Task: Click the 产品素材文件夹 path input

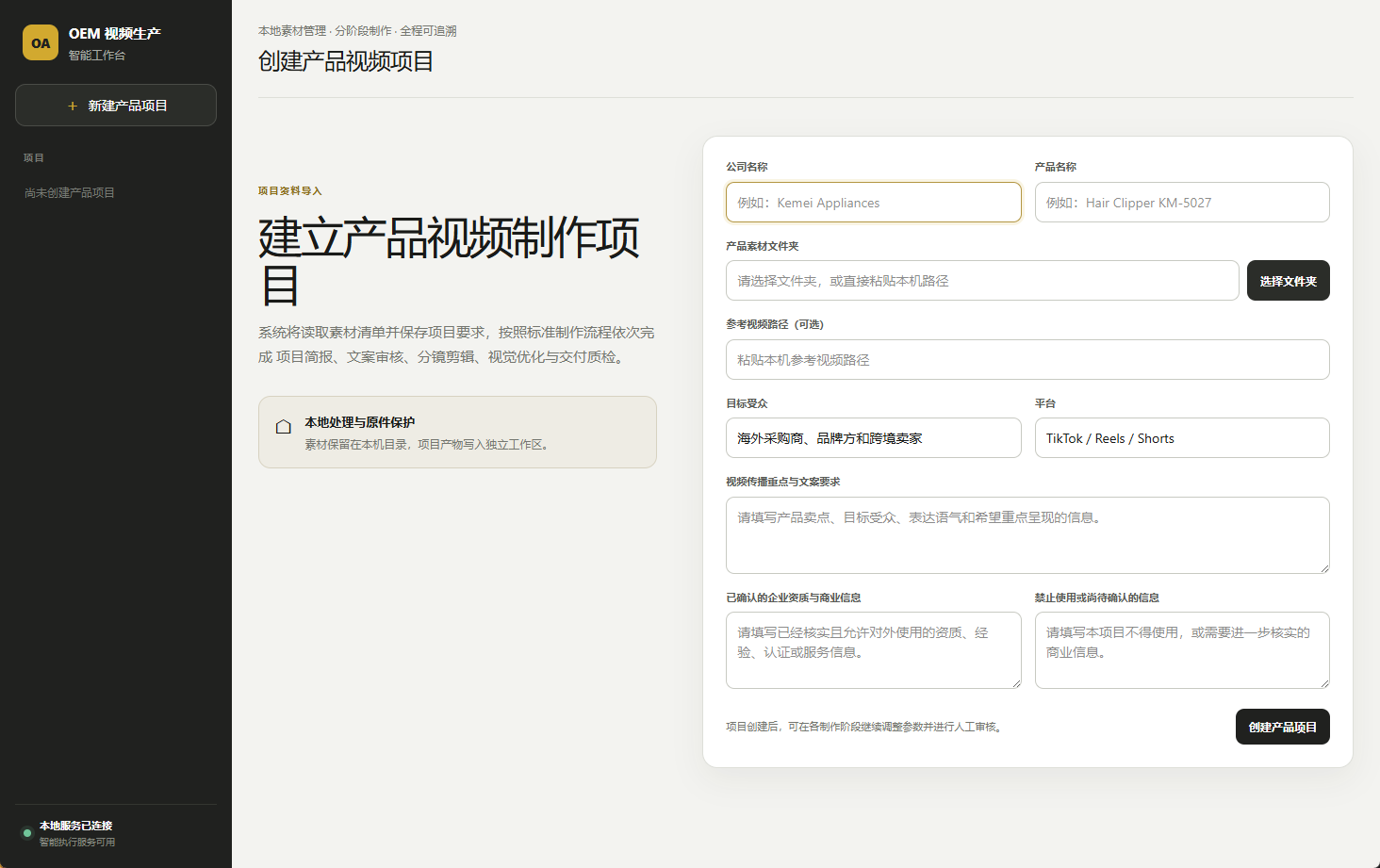Action: [982, 281]
